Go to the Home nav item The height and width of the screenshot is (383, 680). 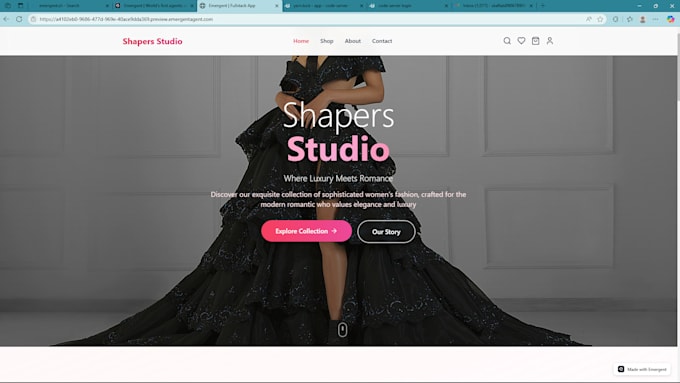[301, 41]
